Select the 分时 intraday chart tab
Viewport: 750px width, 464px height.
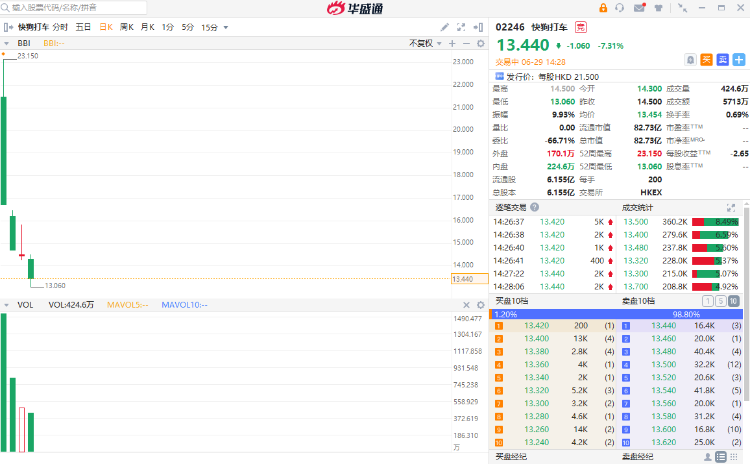(x=60, y=27)
